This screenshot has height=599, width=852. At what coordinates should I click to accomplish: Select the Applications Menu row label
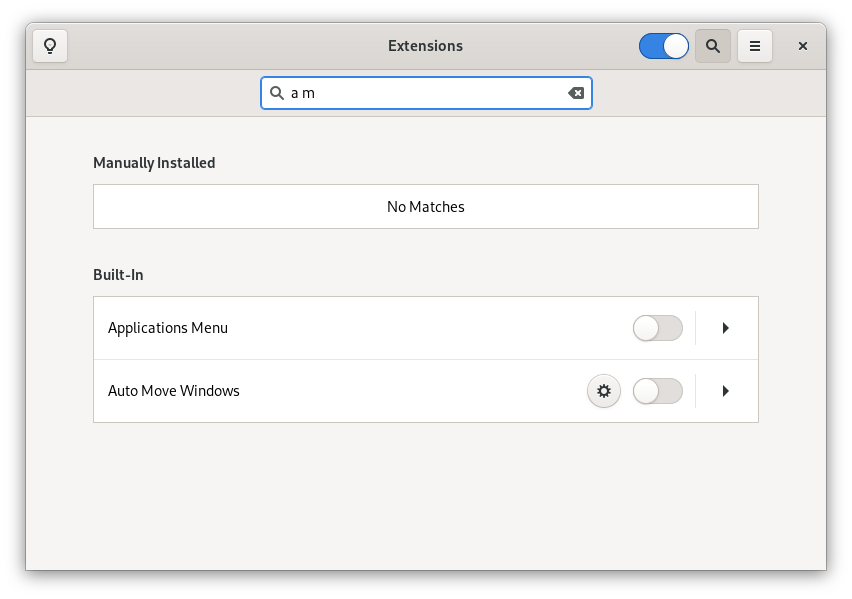click(168, 328)
